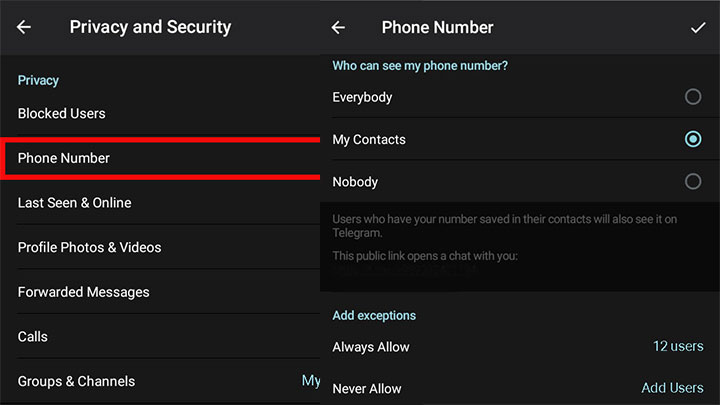Open Last Seen & Online settings

click(x=160, y=202)
